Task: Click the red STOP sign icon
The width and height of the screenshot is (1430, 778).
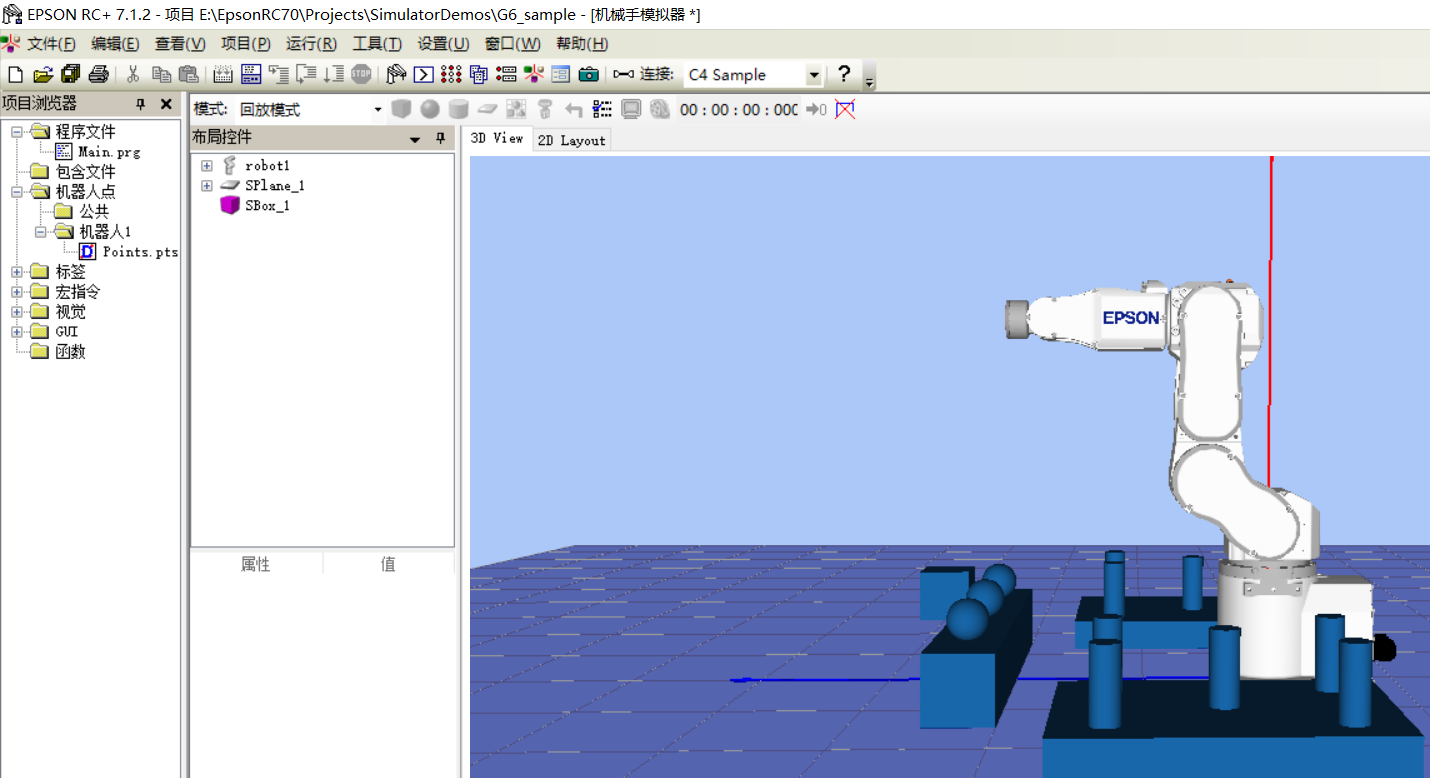Action: click(361, 74)
